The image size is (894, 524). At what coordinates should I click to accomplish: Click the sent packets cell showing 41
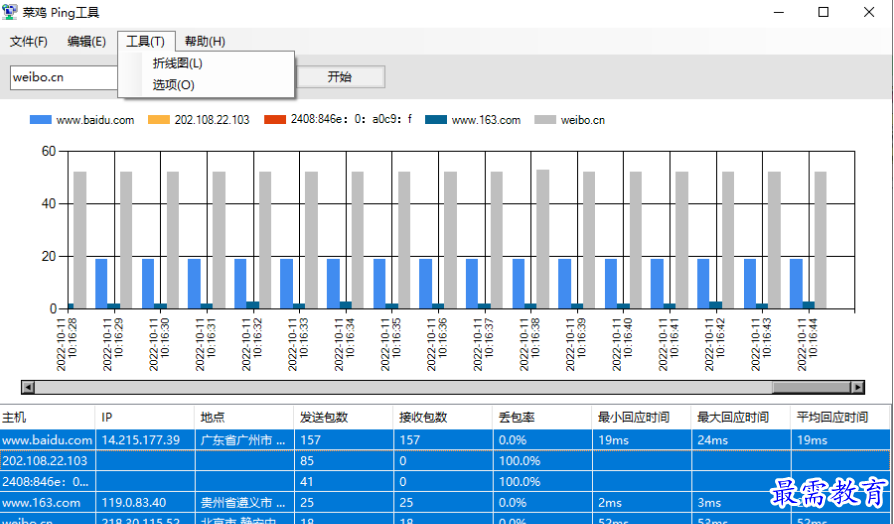pyautogui.click(x=343, y=482)
